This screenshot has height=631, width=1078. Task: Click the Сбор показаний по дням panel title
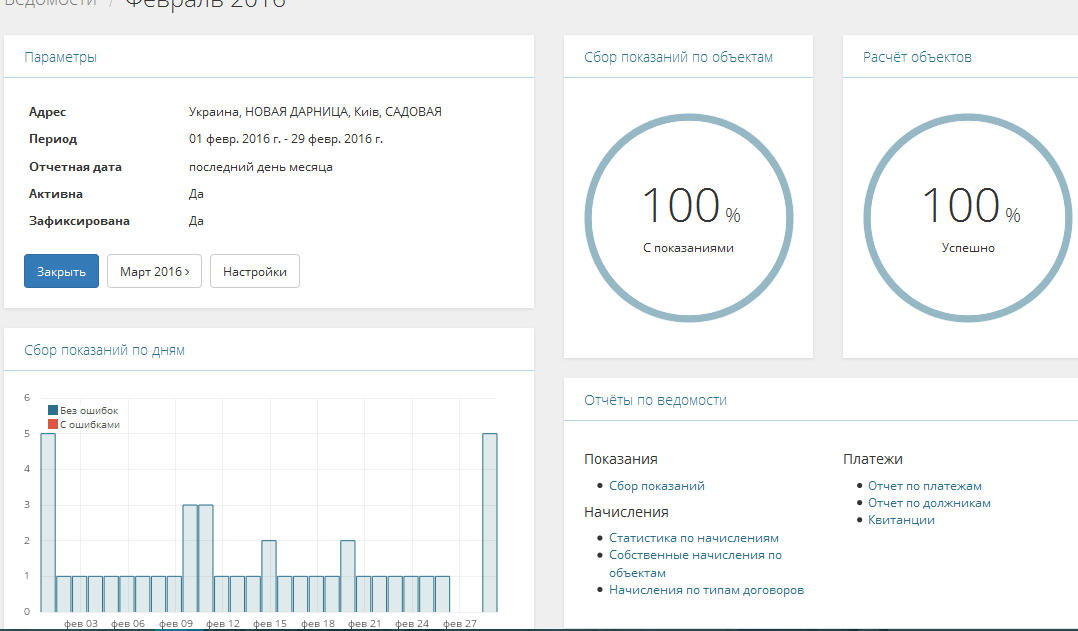click(104, 350)
